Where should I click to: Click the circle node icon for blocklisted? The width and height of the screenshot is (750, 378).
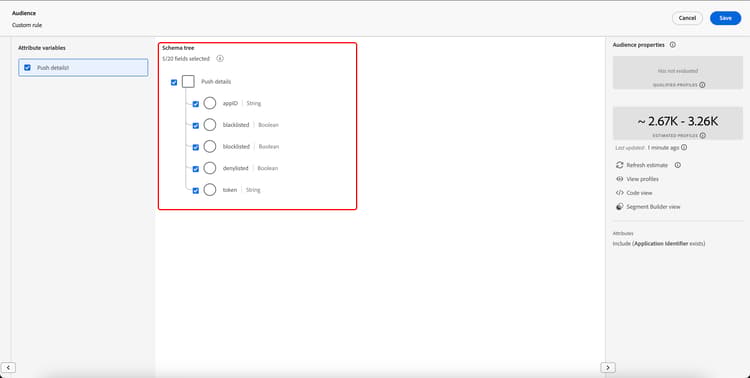point(210,146)
